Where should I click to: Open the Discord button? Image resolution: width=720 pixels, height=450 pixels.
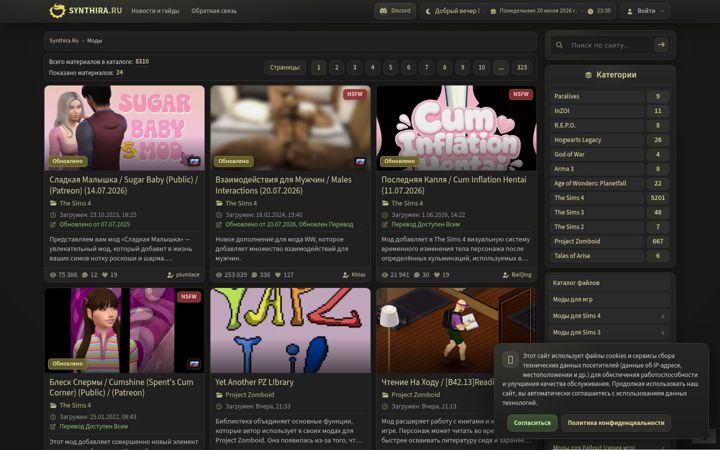(x=395, y=11)
